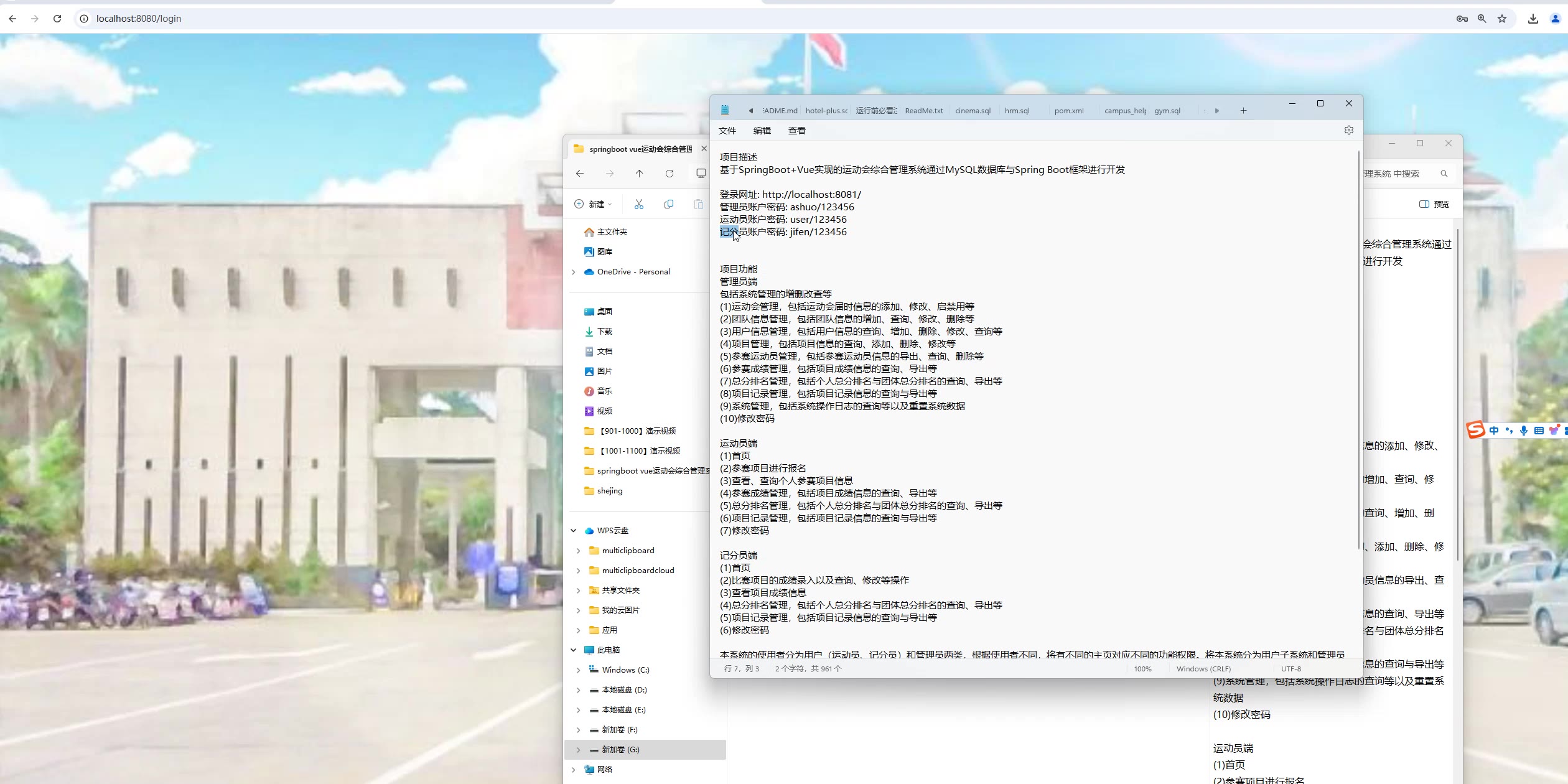Go back in File Explorer
The width and height of the screenshot is (1568, 784).
pyautogui.click(x=580, y=174)
